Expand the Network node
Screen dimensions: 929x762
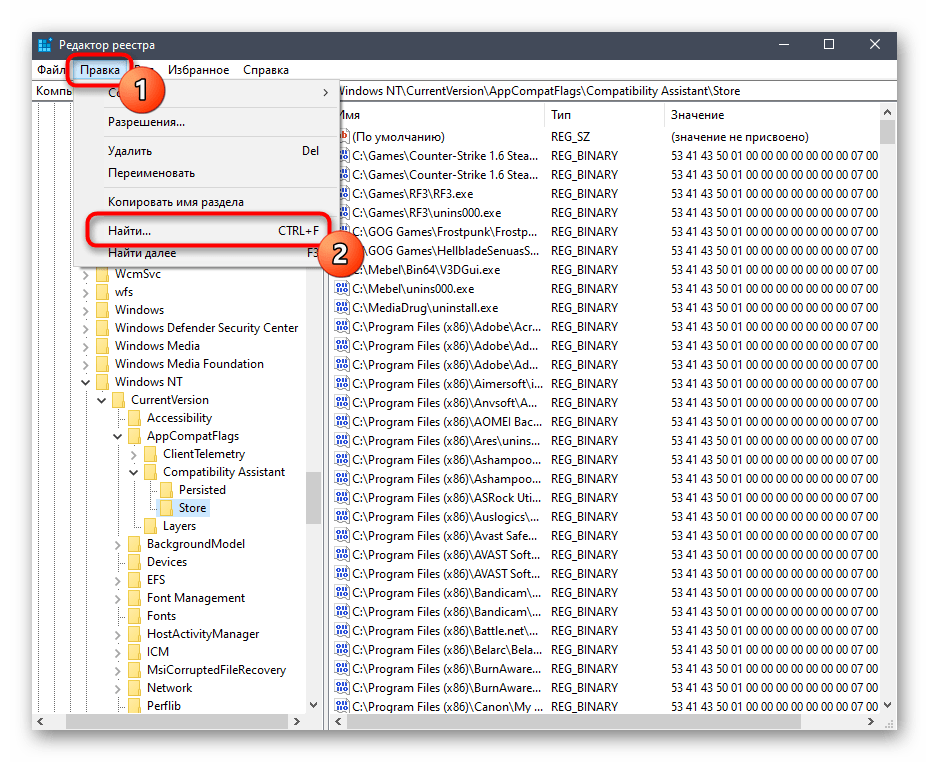click(x=118, y=689)
